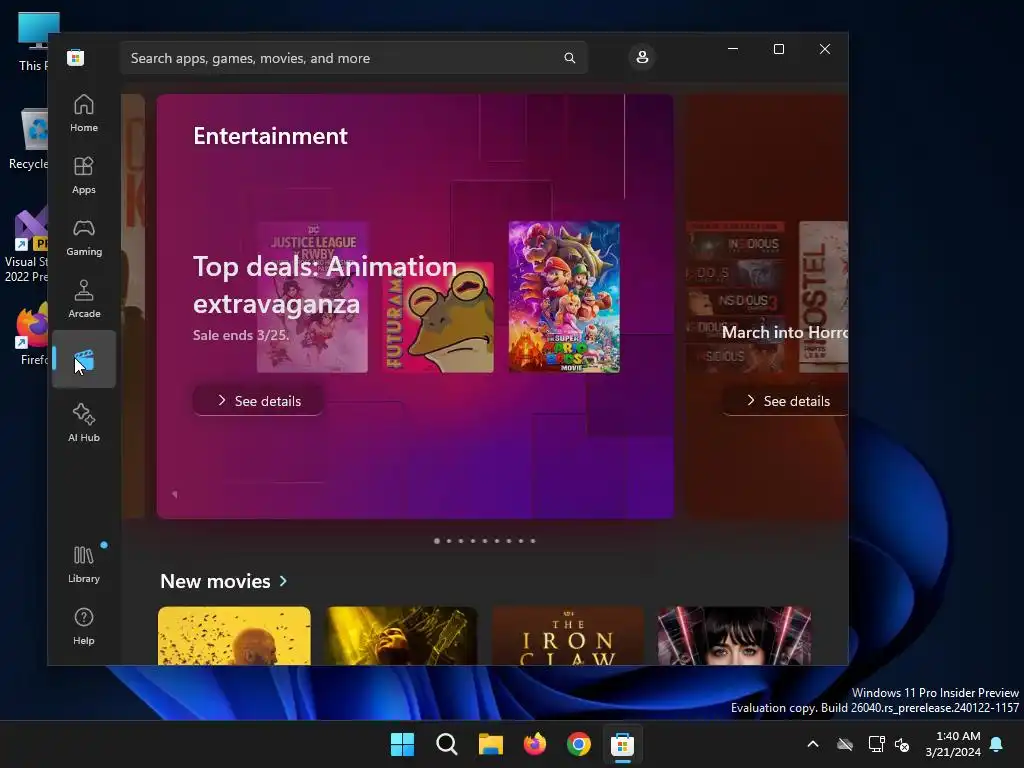Open the notification bell

click(x=997, y=744)
